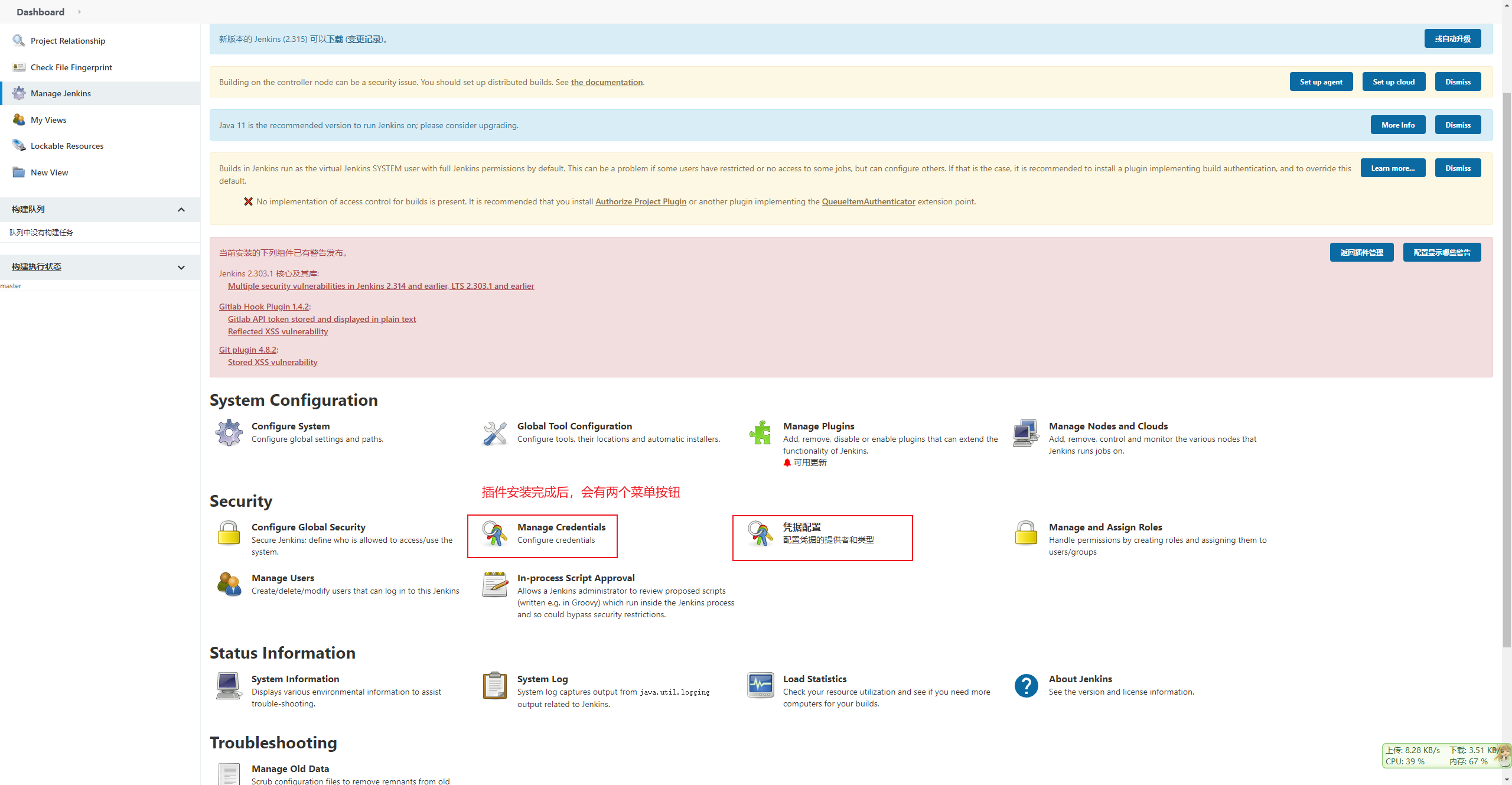Click the Manage Credentials keys icon

(495, 533)
